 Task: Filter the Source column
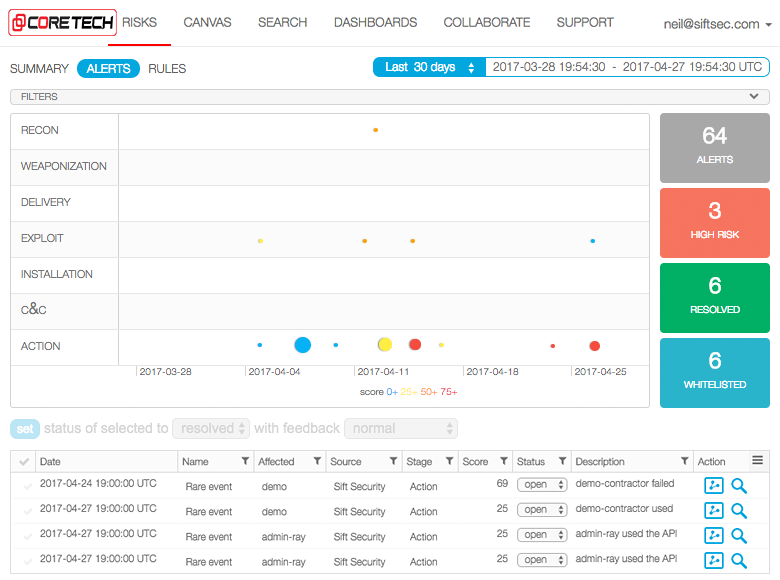click(x=393, y=461)
